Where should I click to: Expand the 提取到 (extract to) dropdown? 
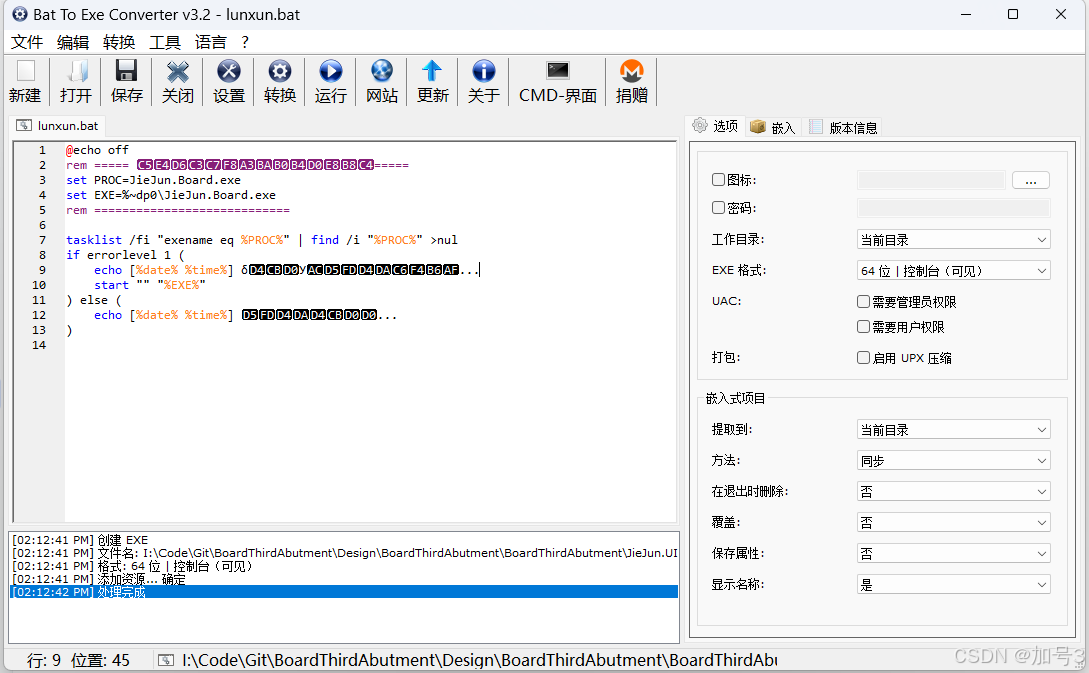(954, 429)
